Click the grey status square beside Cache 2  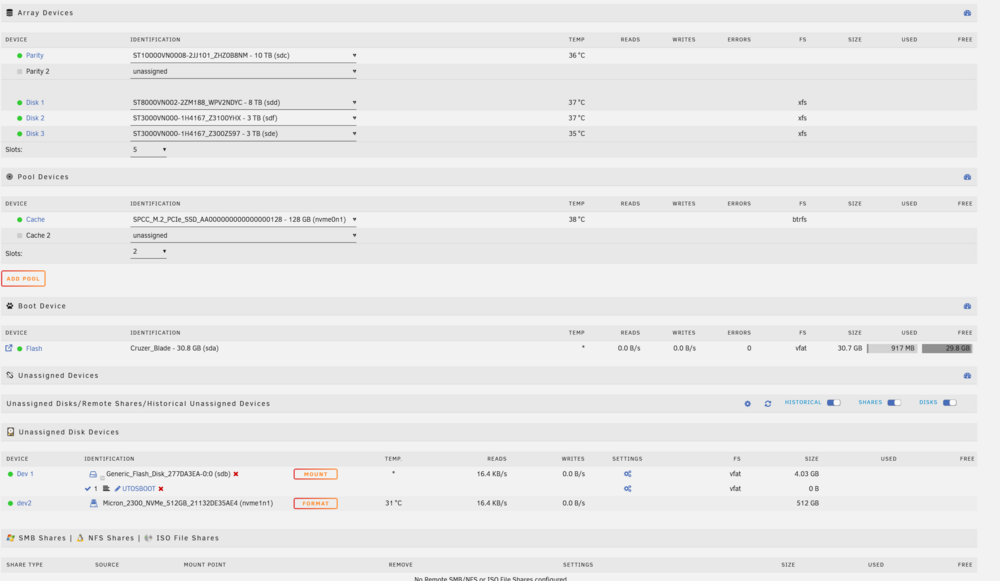[20, 235]
